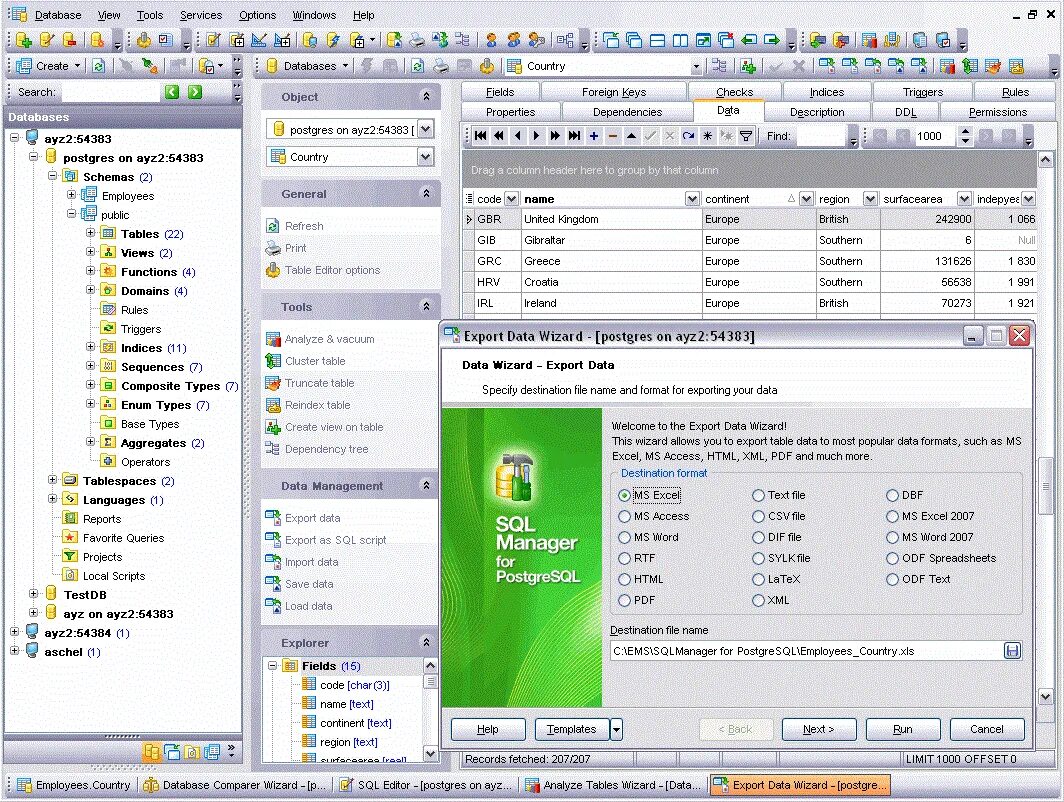
Task: Search forward with green right arrow
Action: coord(195,92)
